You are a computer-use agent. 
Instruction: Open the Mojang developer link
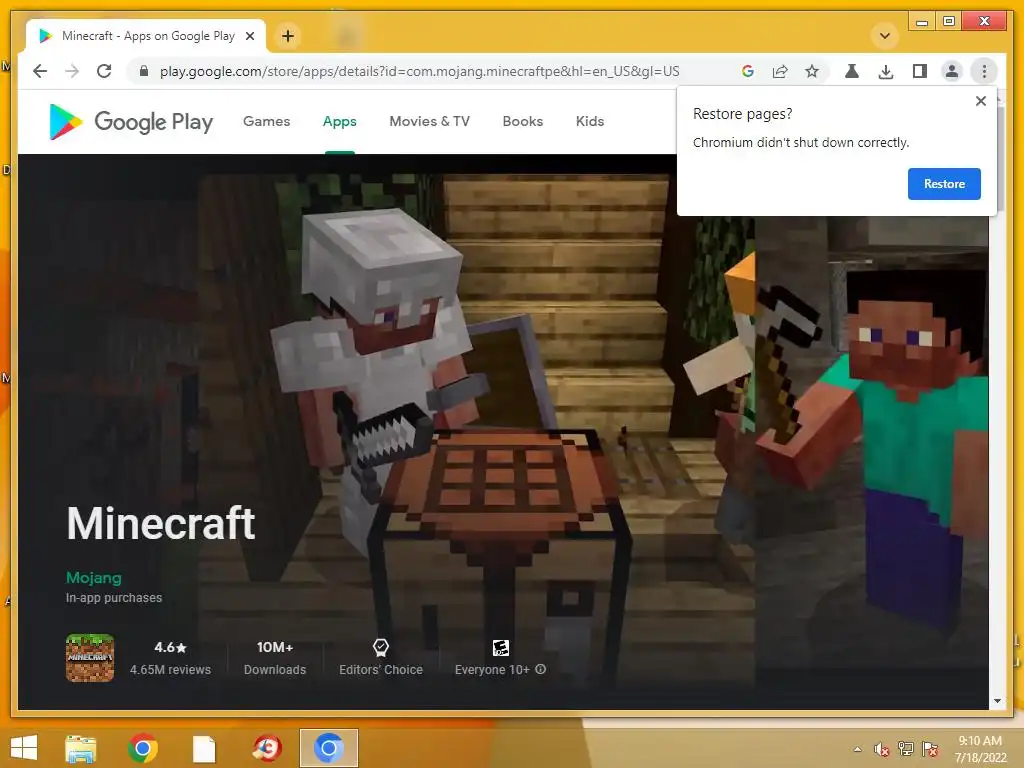tap(94, 578)
